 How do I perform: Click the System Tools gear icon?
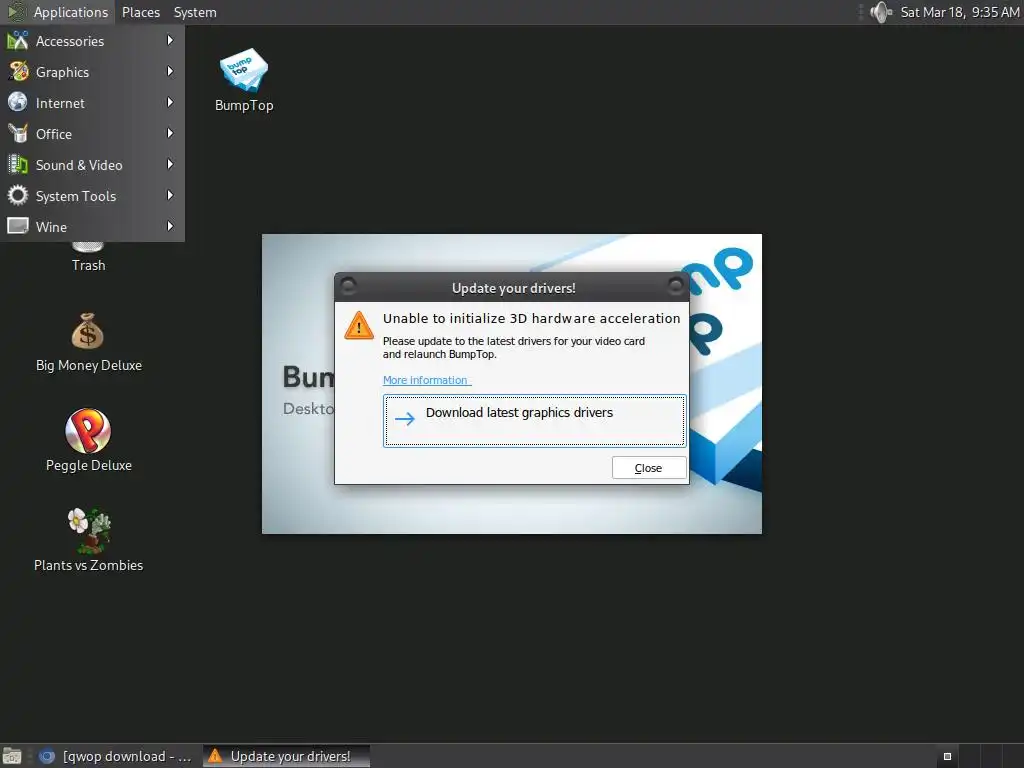[18, 195]
